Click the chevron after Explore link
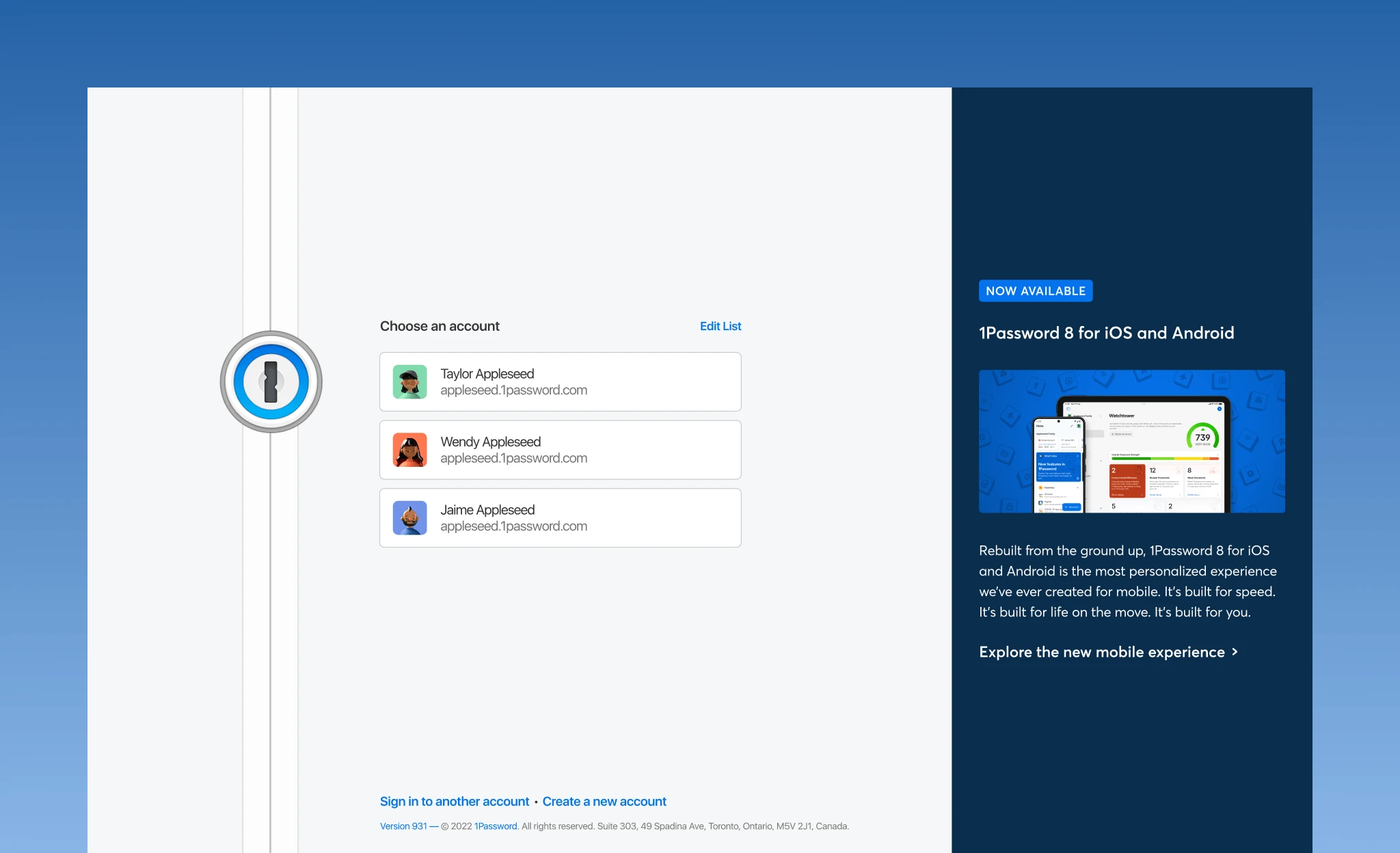This screenshot has height=853, width=1400. coord(1235,652)
